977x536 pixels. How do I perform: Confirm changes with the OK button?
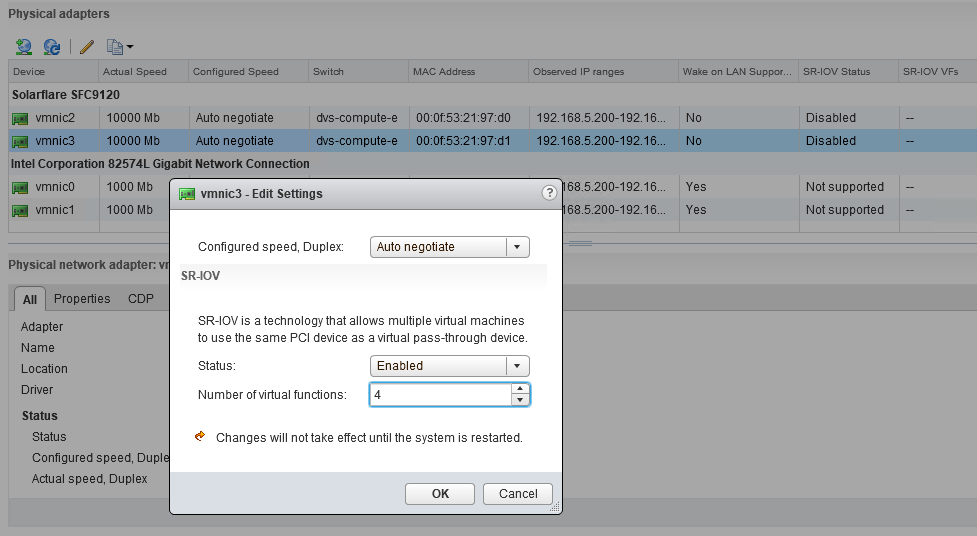[x=440, y=494]
